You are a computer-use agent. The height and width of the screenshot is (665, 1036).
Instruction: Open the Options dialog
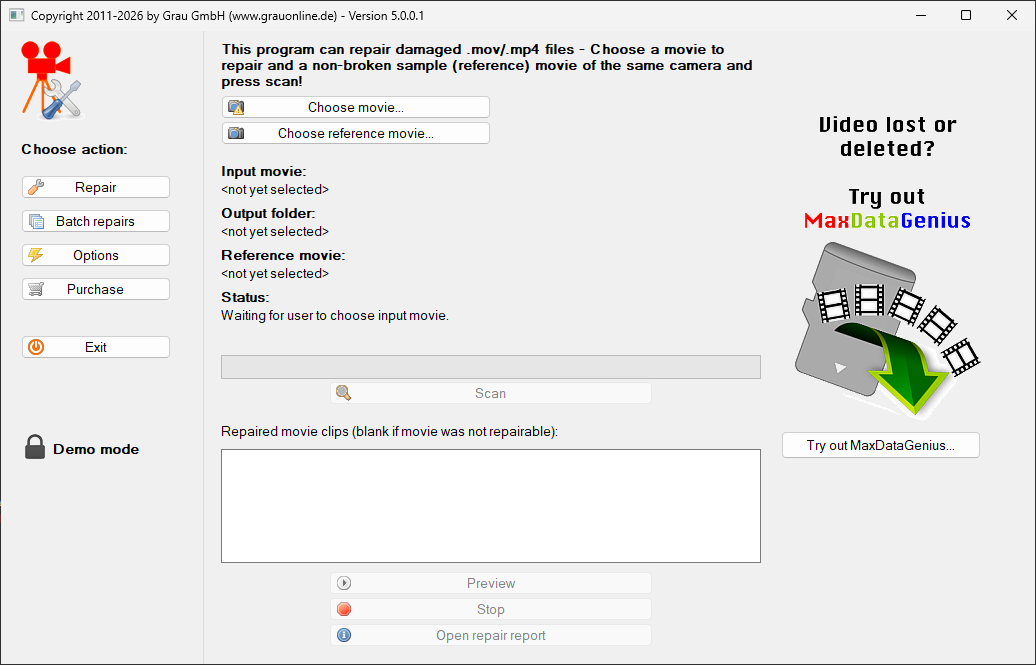(x=96, y=255)
